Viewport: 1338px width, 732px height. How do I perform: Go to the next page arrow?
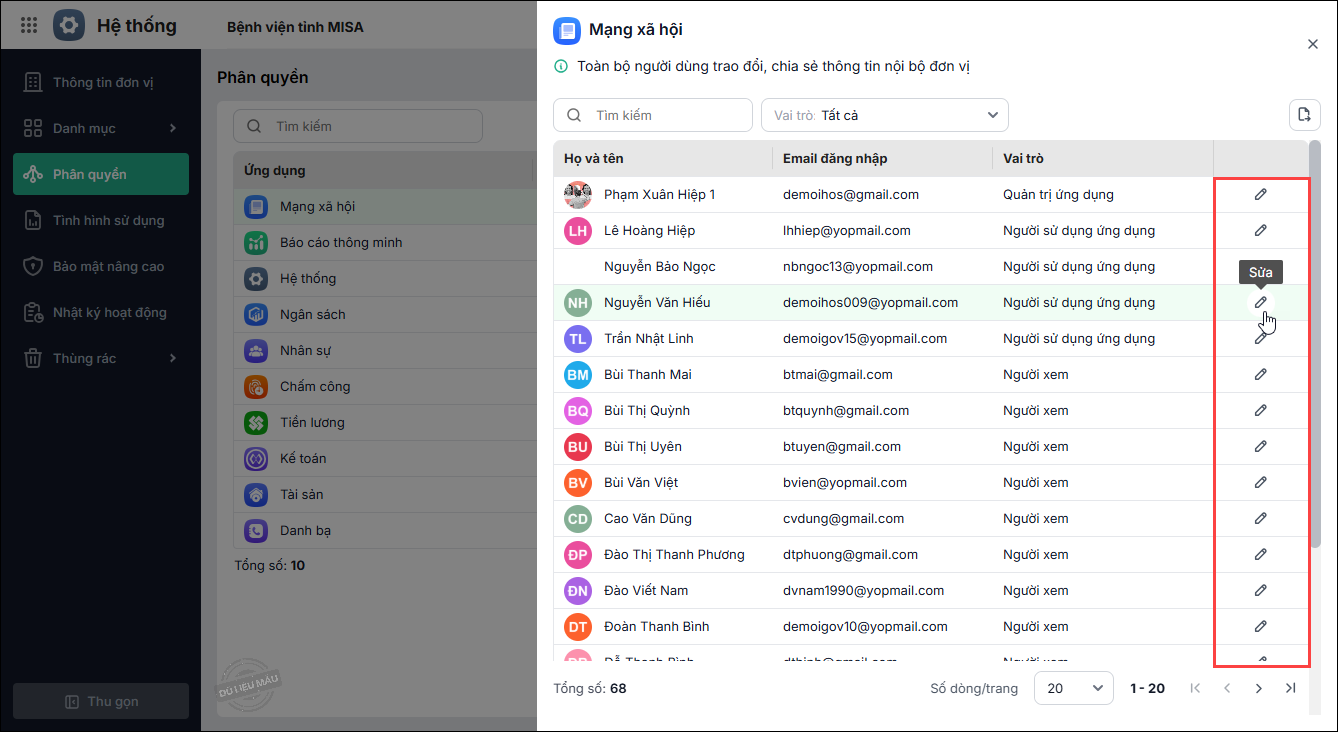coord(1259,688)
